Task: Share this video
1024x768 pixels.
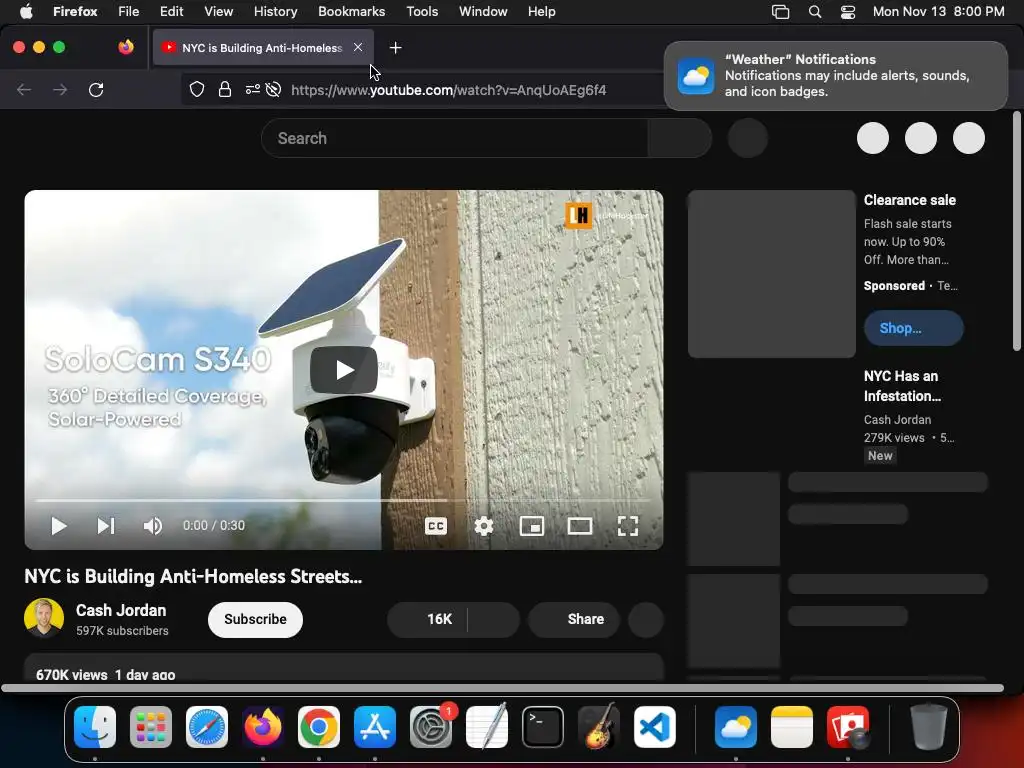Action: (x=574, y=619)
